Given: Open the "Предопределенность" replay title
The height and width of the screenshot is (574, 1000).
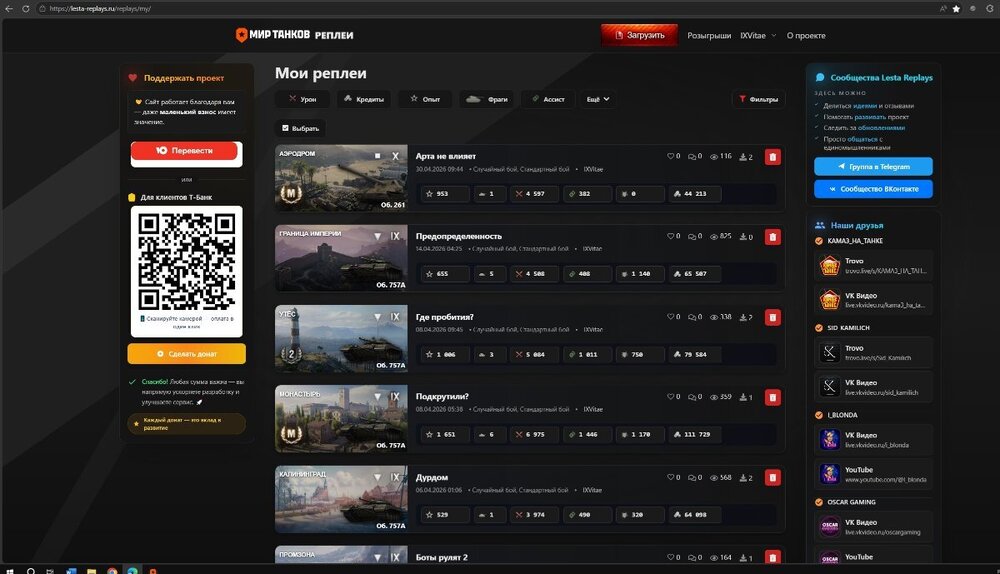Looking at the screenshot, I should point(459,236).
